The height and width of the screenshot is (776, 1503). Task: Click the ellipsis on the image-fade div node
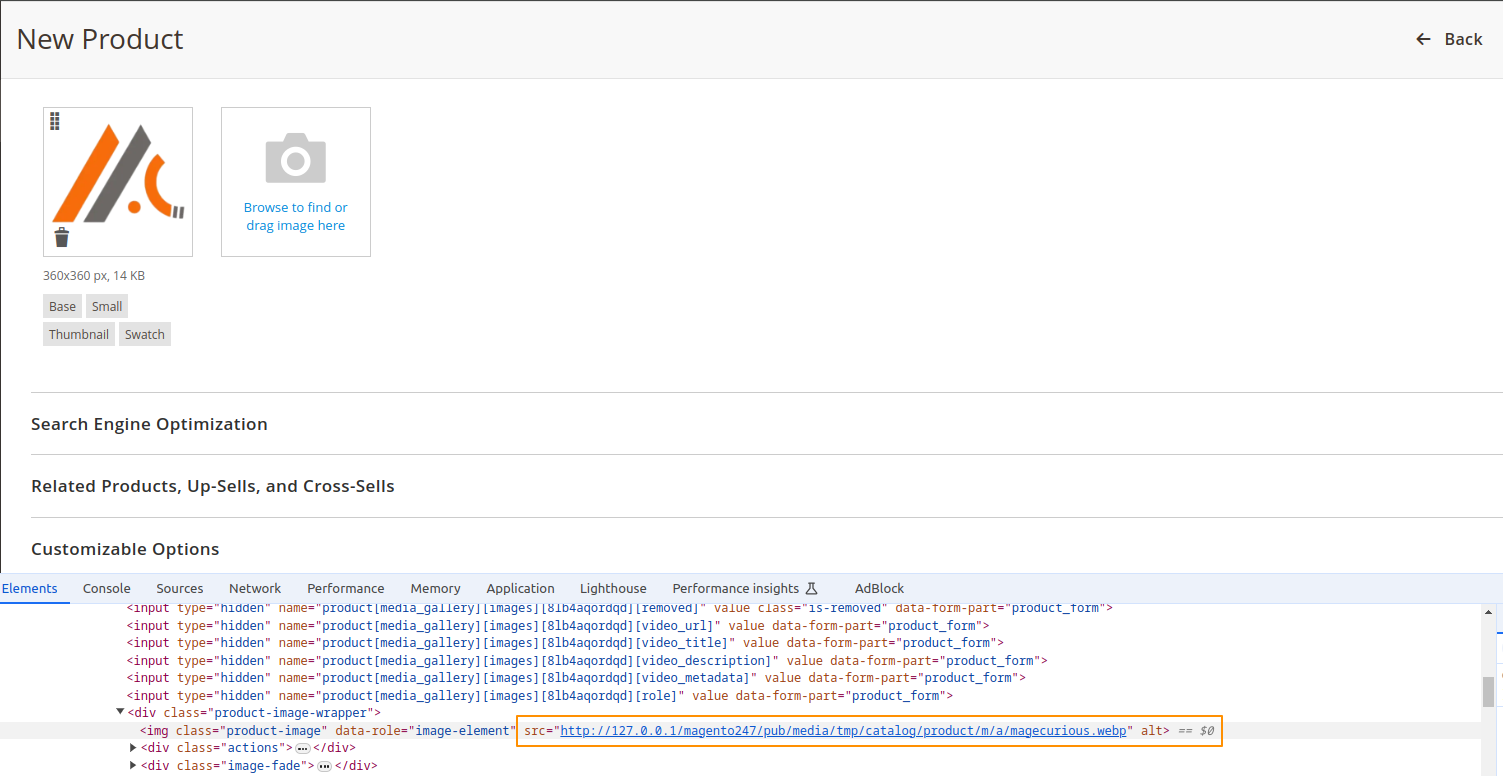point(322,765)
